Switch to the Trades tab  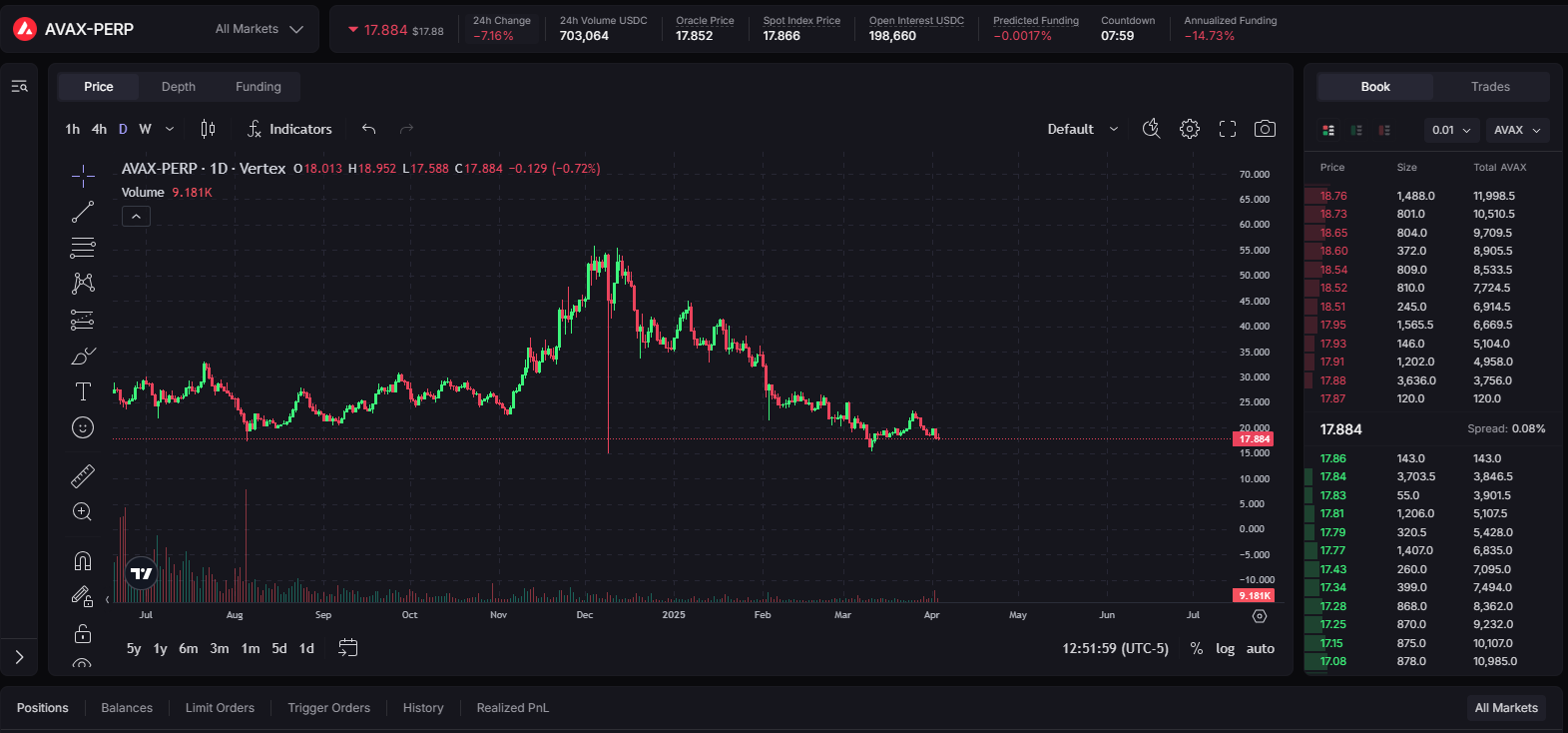pos(1490,87)
